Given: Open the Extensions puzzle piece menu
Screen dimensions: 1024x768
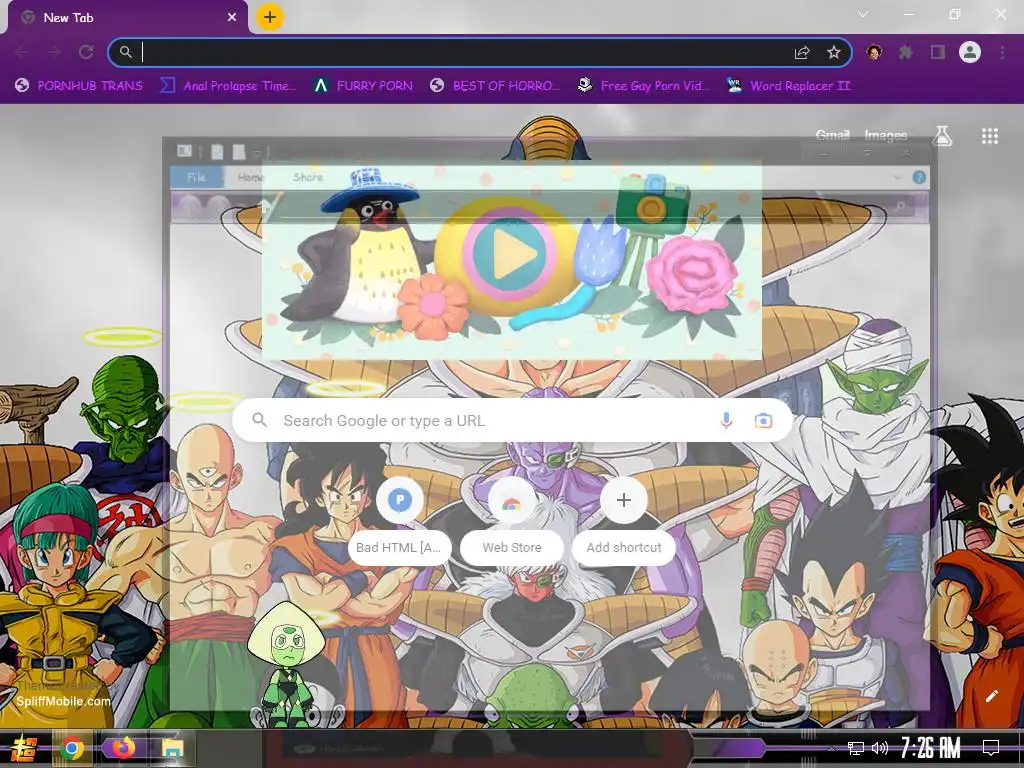Looking at the screenshot, I should 905,52.
